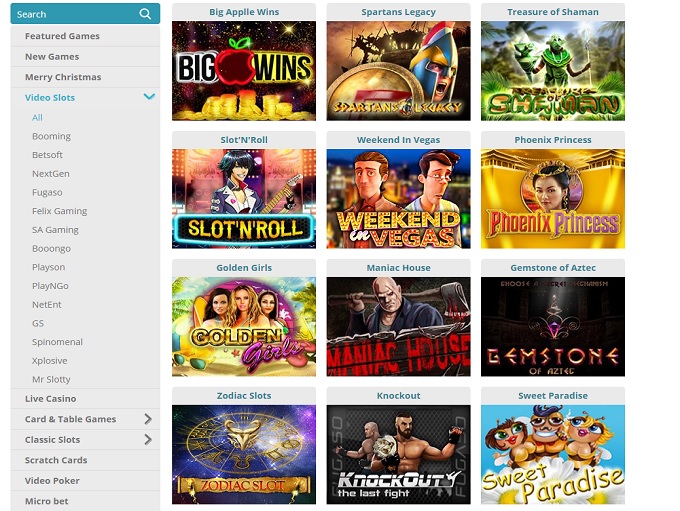The image size is (680, 511).
Task: Open Golden Girls game thumbnail
Action: pyautogui.click(x=244, y=327)
